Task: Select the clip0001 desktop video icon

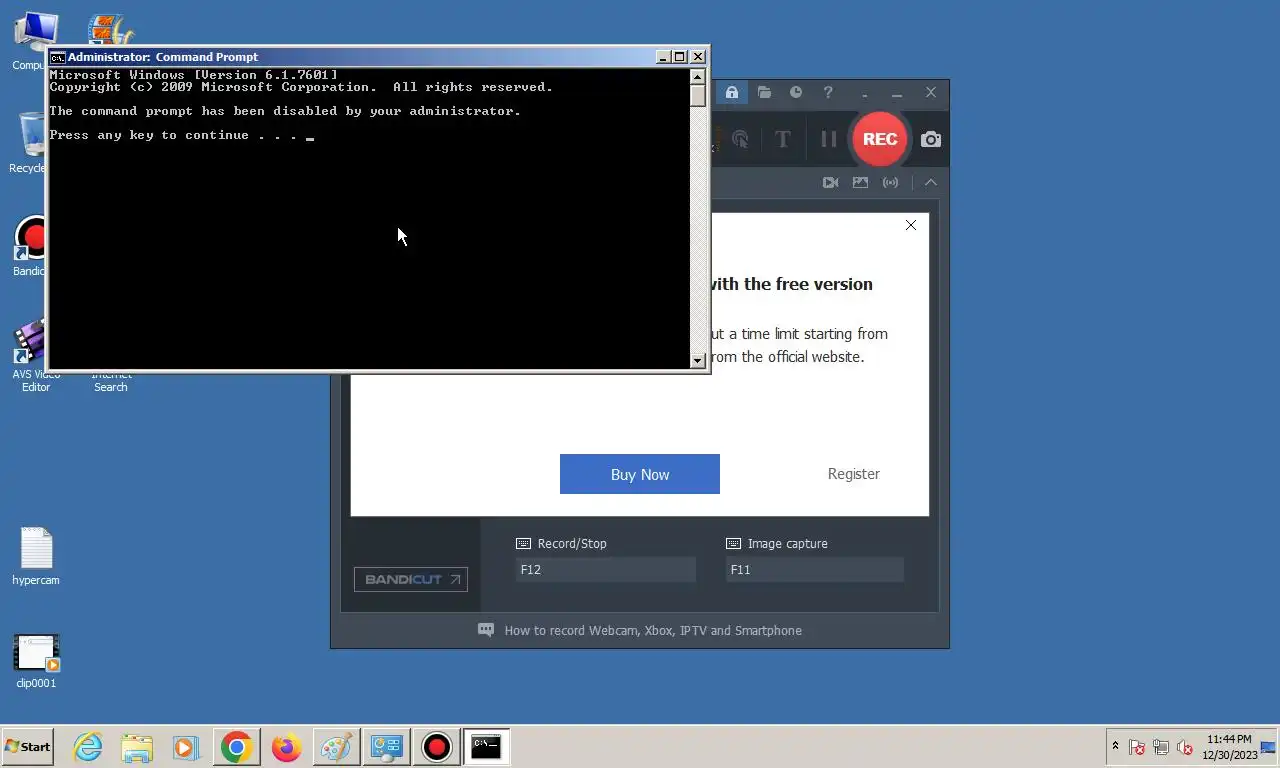Action: coord(36,661)
